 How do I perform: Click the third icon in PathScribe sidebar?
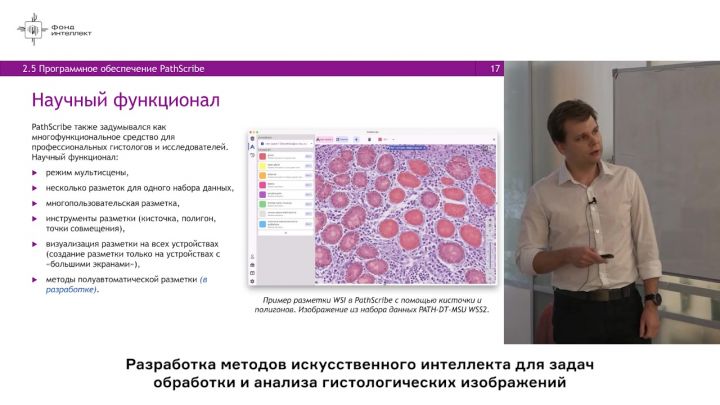pos(251,156)
